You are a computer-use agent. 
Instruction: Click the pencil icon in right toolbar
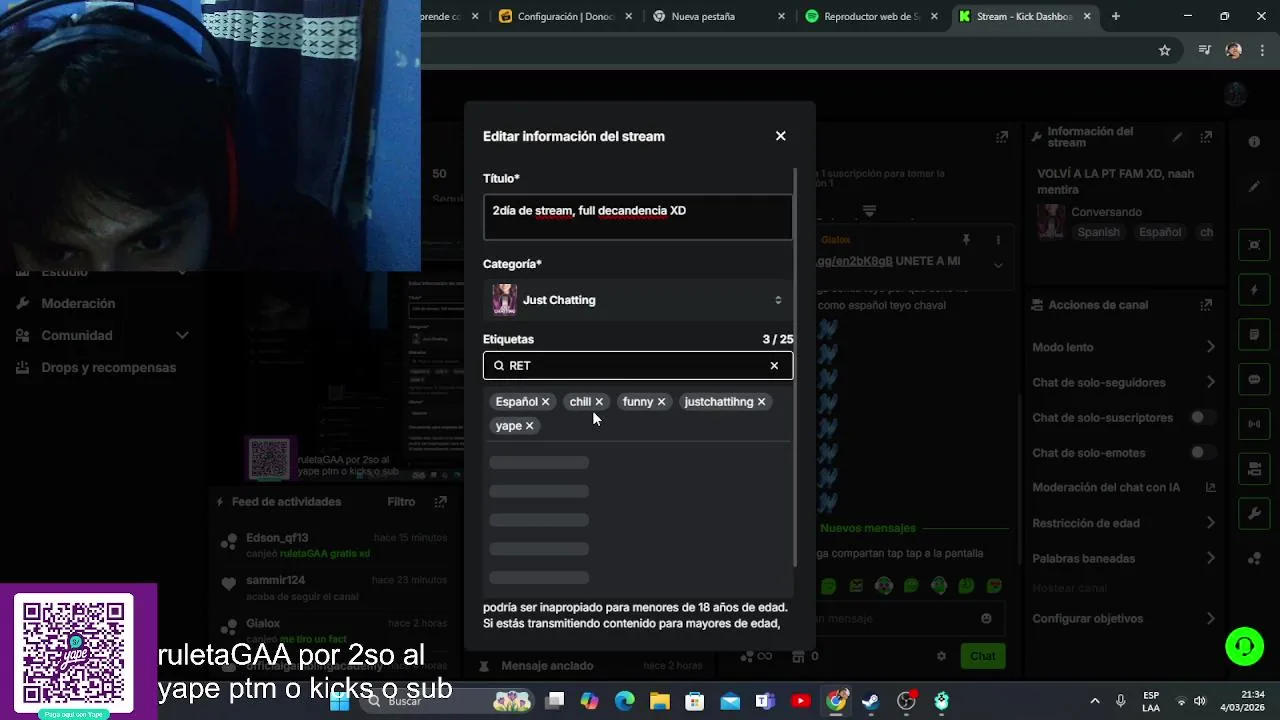click(1254, 187)
